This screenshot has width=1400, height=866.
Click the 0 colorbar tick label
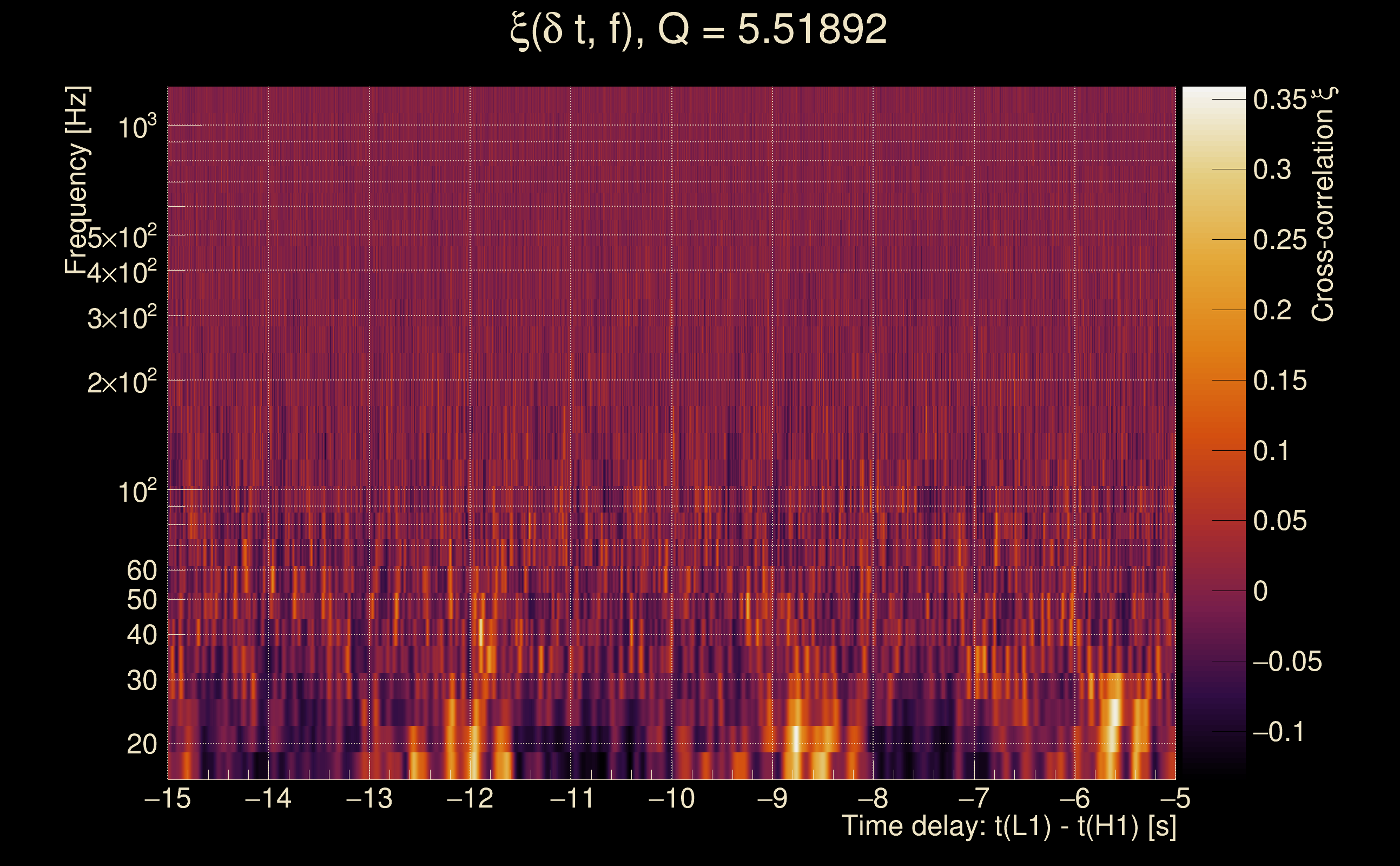tap(1260, 591)
